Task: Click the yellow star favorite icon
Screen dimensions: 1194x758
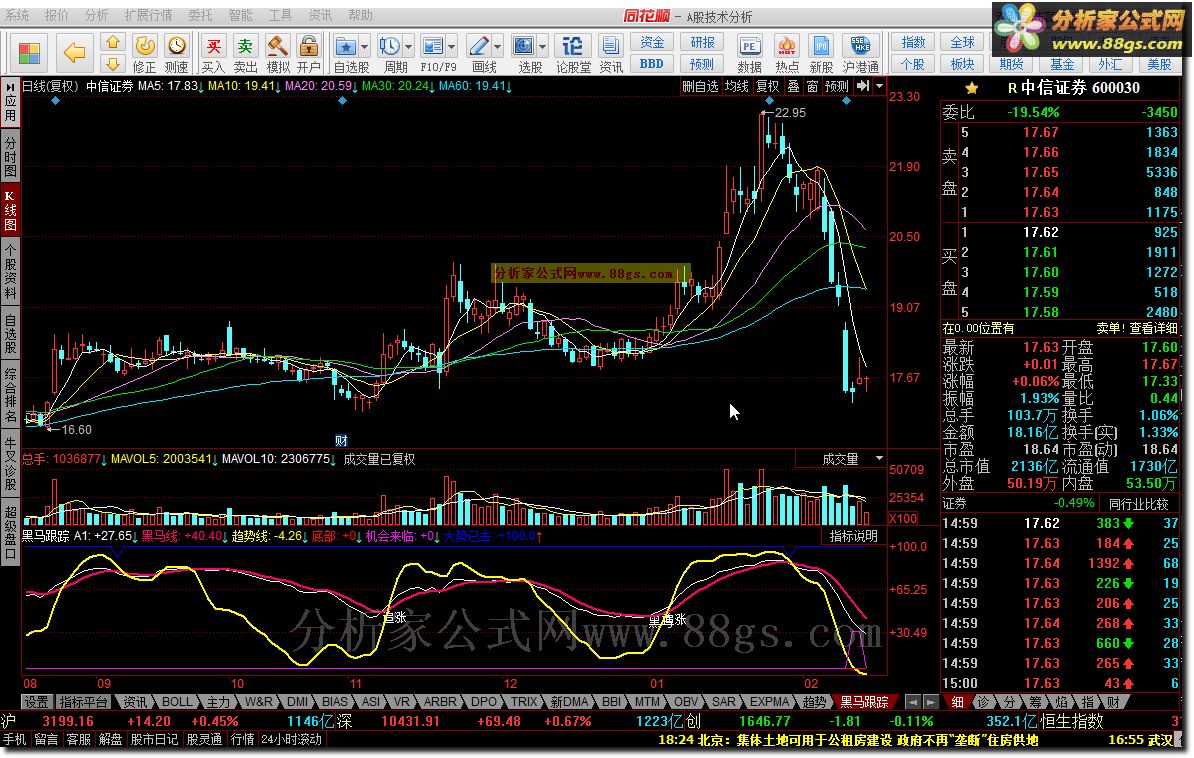Action: [x=972, y=88]
